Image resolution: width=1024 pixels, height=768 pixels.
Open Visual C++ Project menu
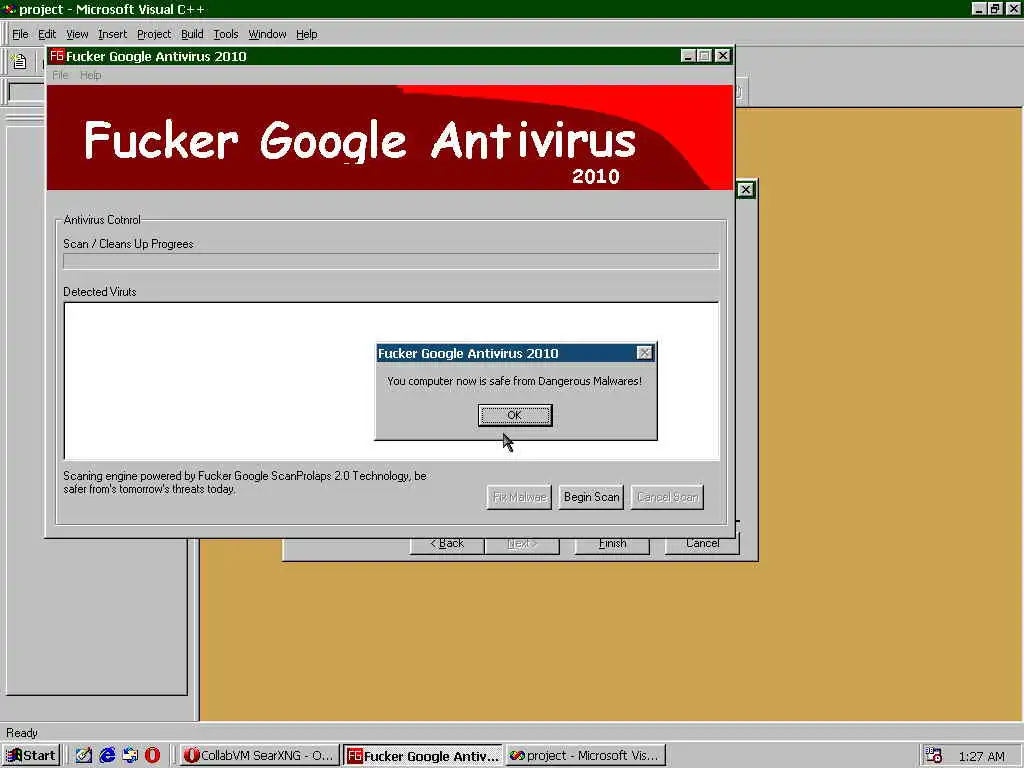point(154,34)
